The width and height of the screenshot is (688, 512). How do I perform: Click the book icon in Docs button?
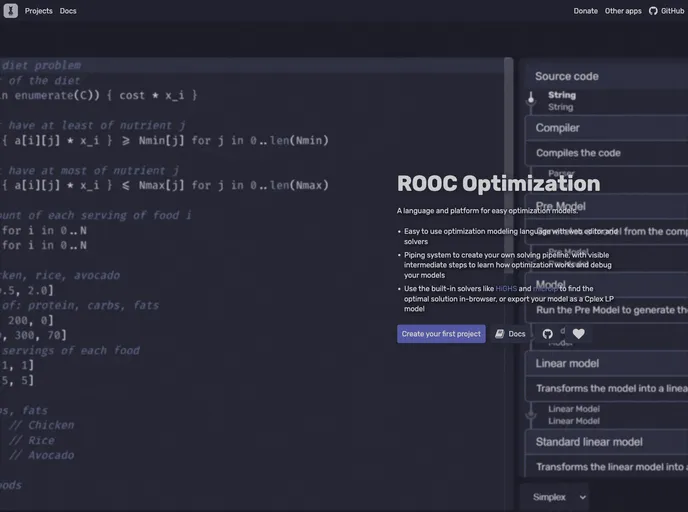(500, 334)
